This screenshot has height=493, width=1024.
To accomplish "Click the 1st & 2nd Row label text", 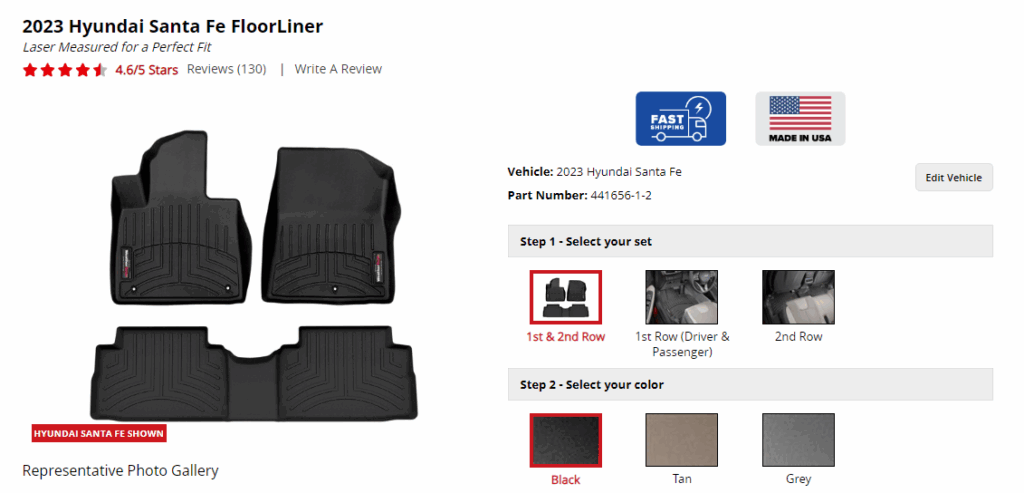I will pyautogui.click(x=566, y=337).
